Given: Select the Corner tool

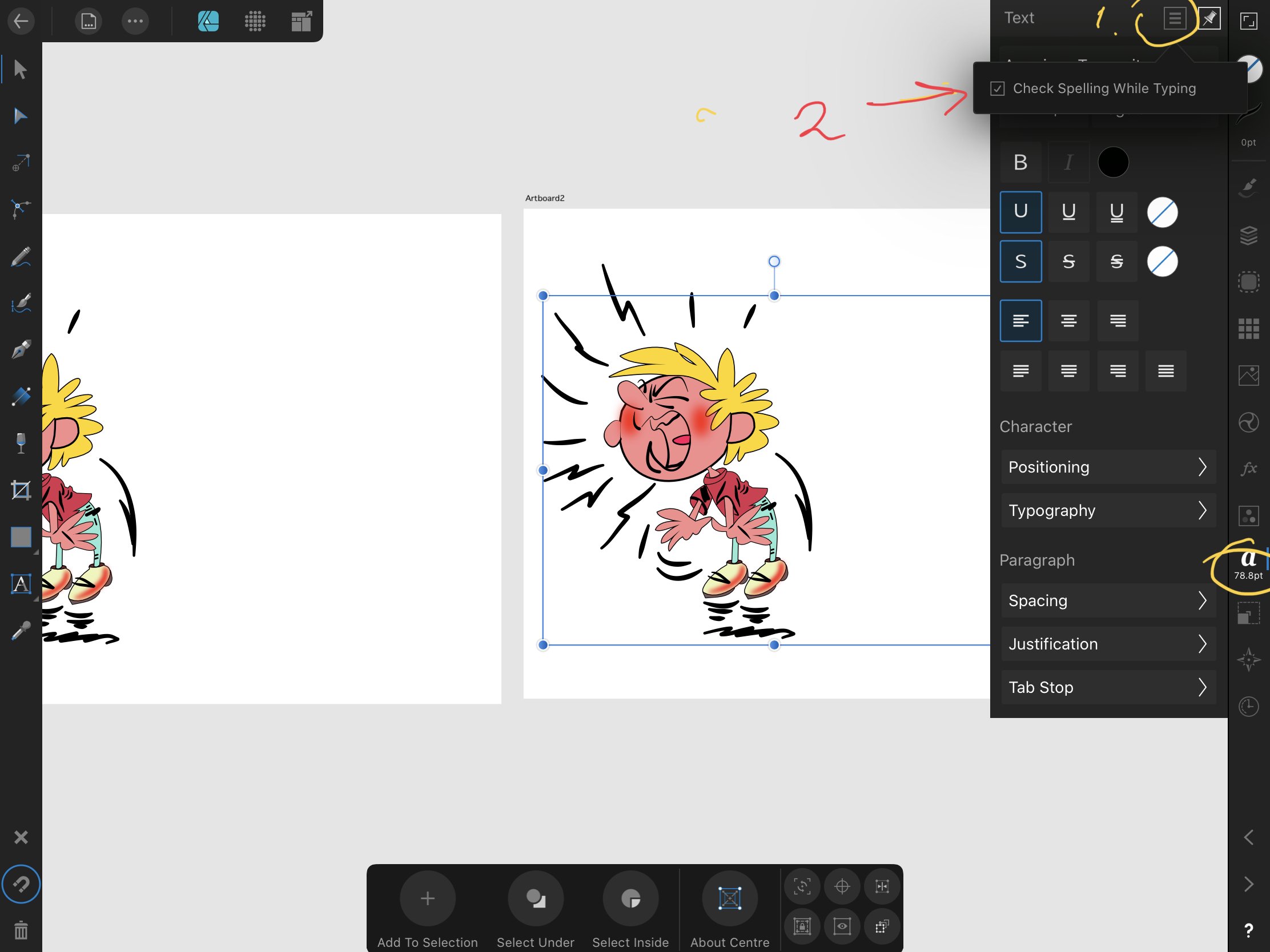Looking at the screenshot, I should [21, 209].
